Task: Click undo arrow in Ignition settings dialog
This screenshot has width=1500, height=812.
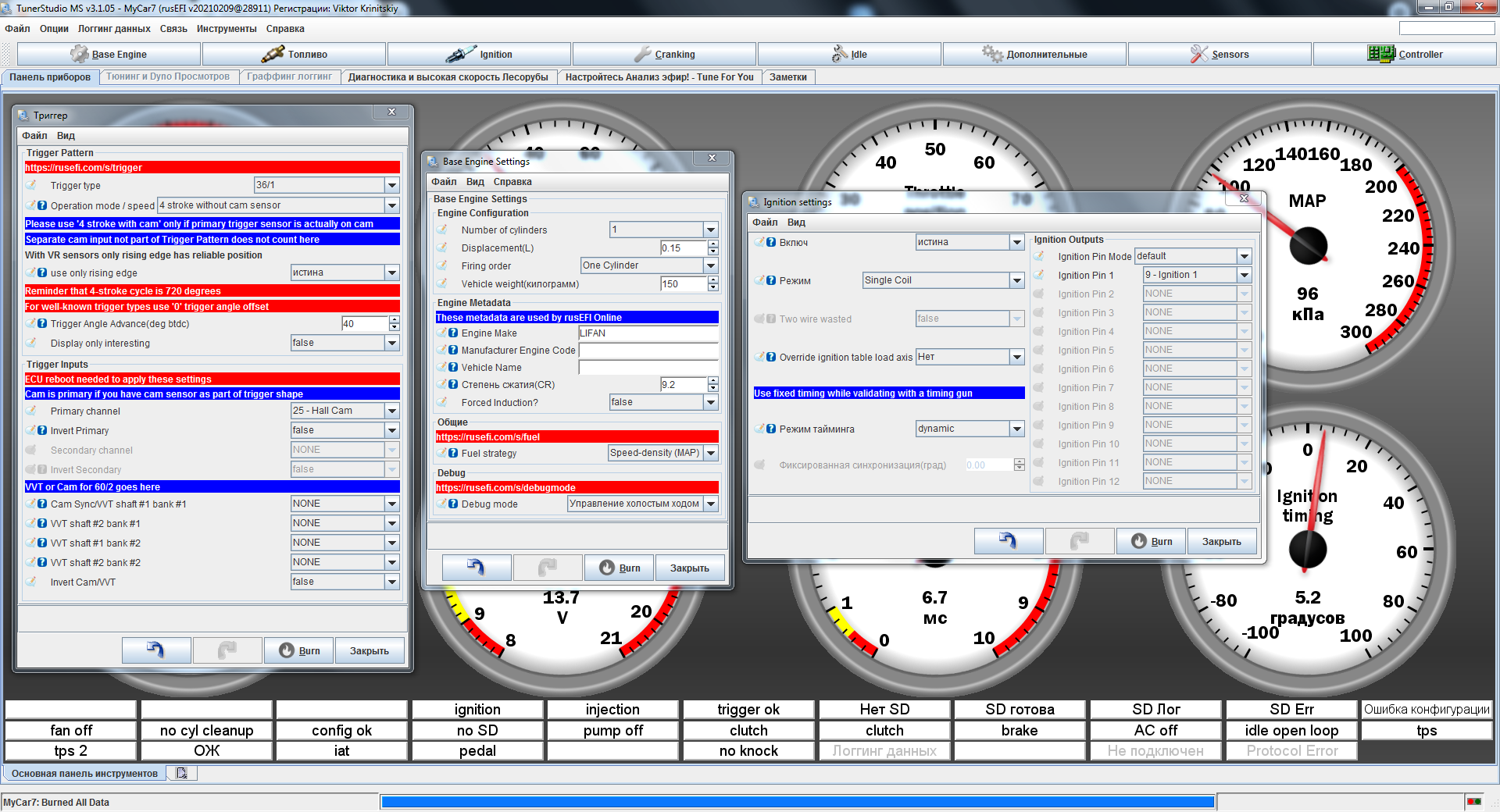Action: [x=1009, y=541]
